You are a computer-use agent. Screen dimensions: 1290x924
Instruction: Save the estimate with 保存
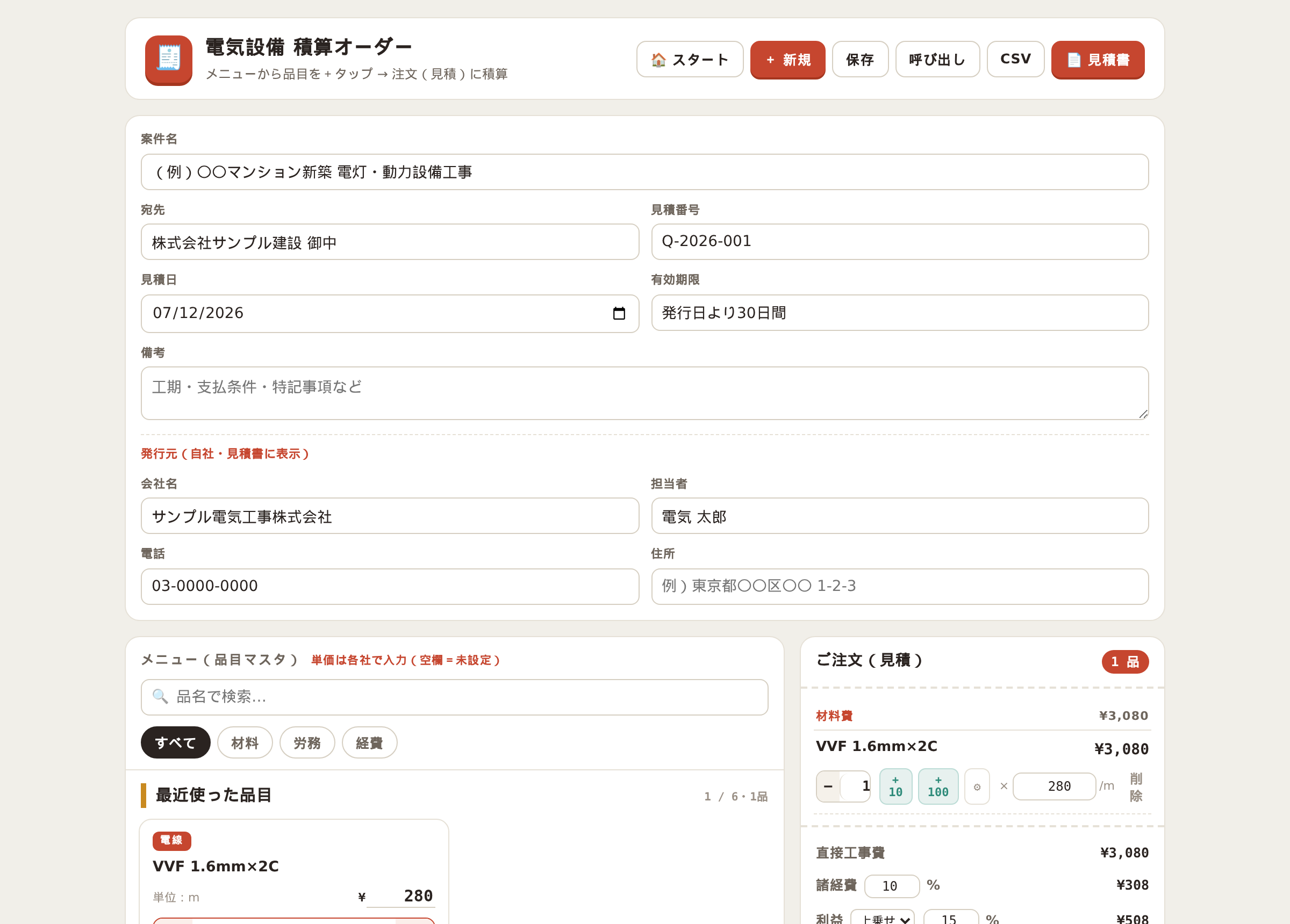(x=860, y=59)
